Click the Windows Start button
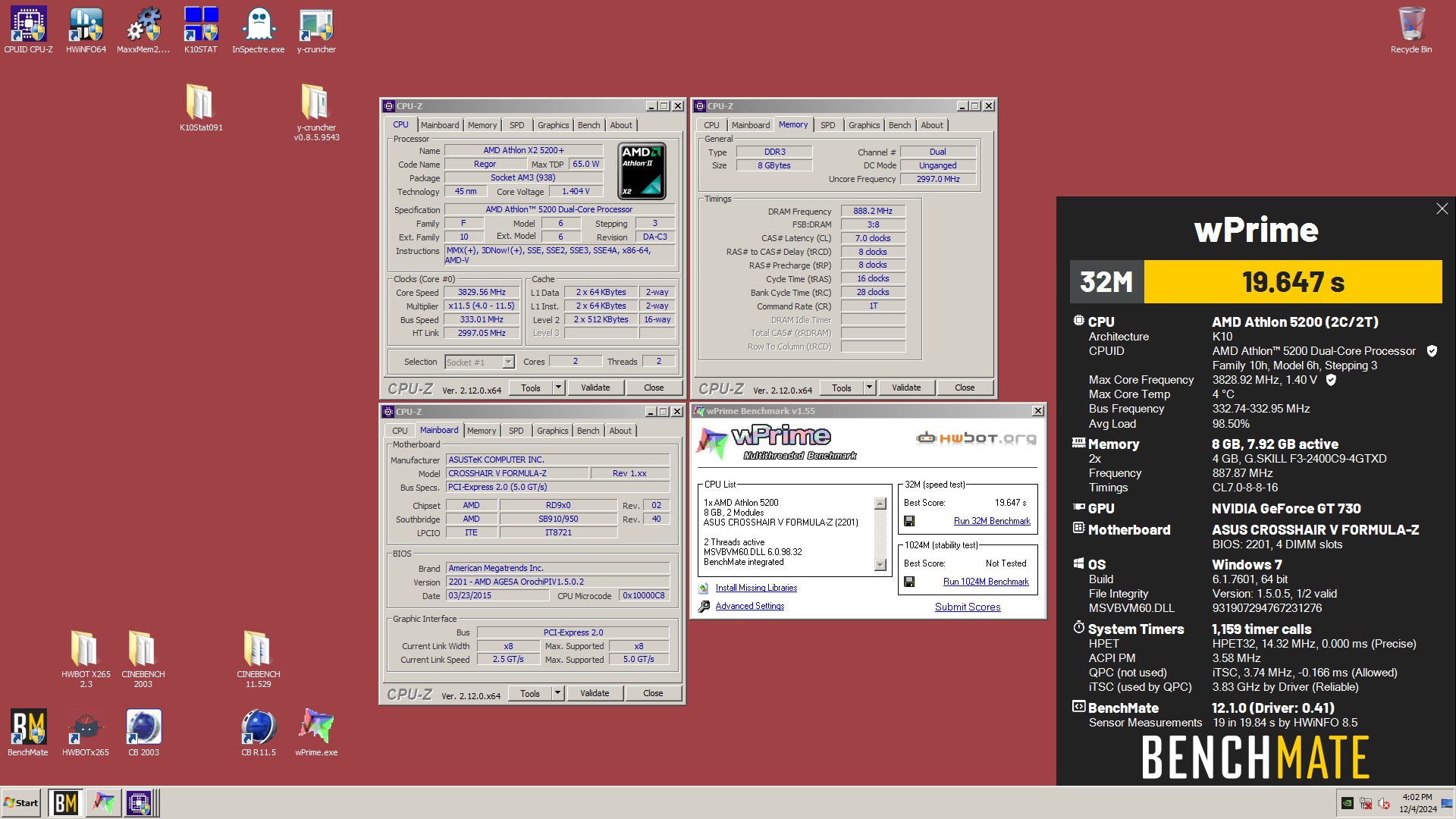This screenshot has height=819, width=1456. (21, 802)
